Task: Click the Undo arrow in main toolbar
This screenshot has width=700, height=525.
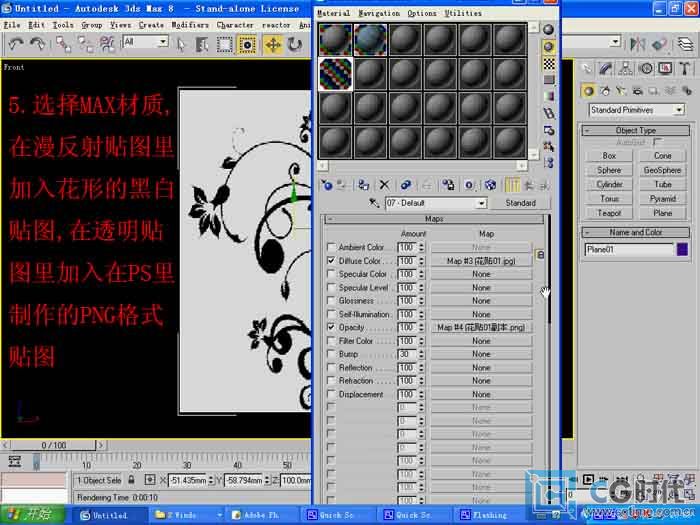Action: pyautogui.click(x=17, y=44)
